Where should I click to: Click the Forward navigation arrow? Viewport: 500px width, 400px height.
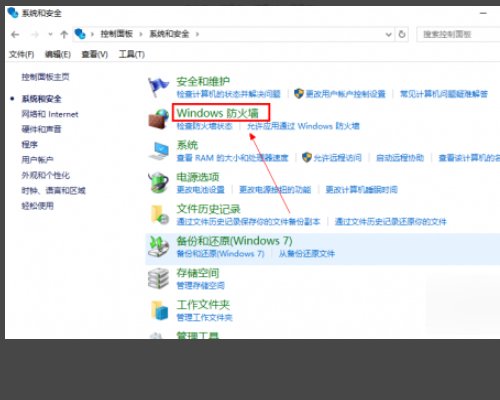pos(35,34)
